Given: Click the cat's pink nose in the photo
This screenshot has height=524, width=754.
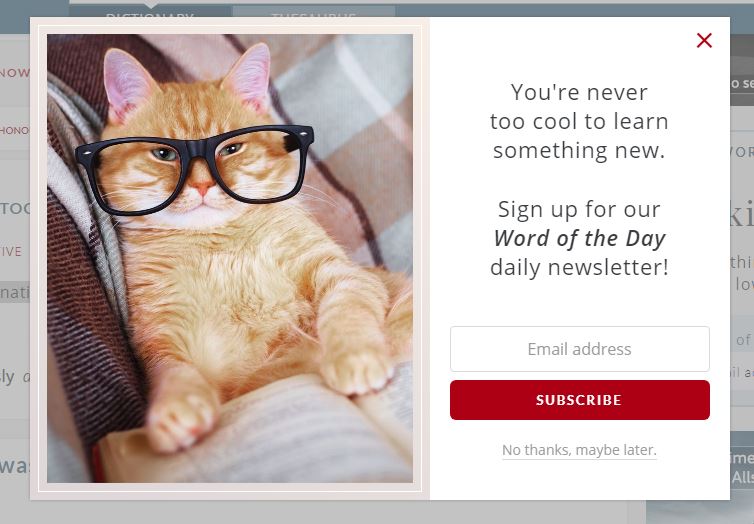Looking at the screenshot, I should click(x=201, y=186).
